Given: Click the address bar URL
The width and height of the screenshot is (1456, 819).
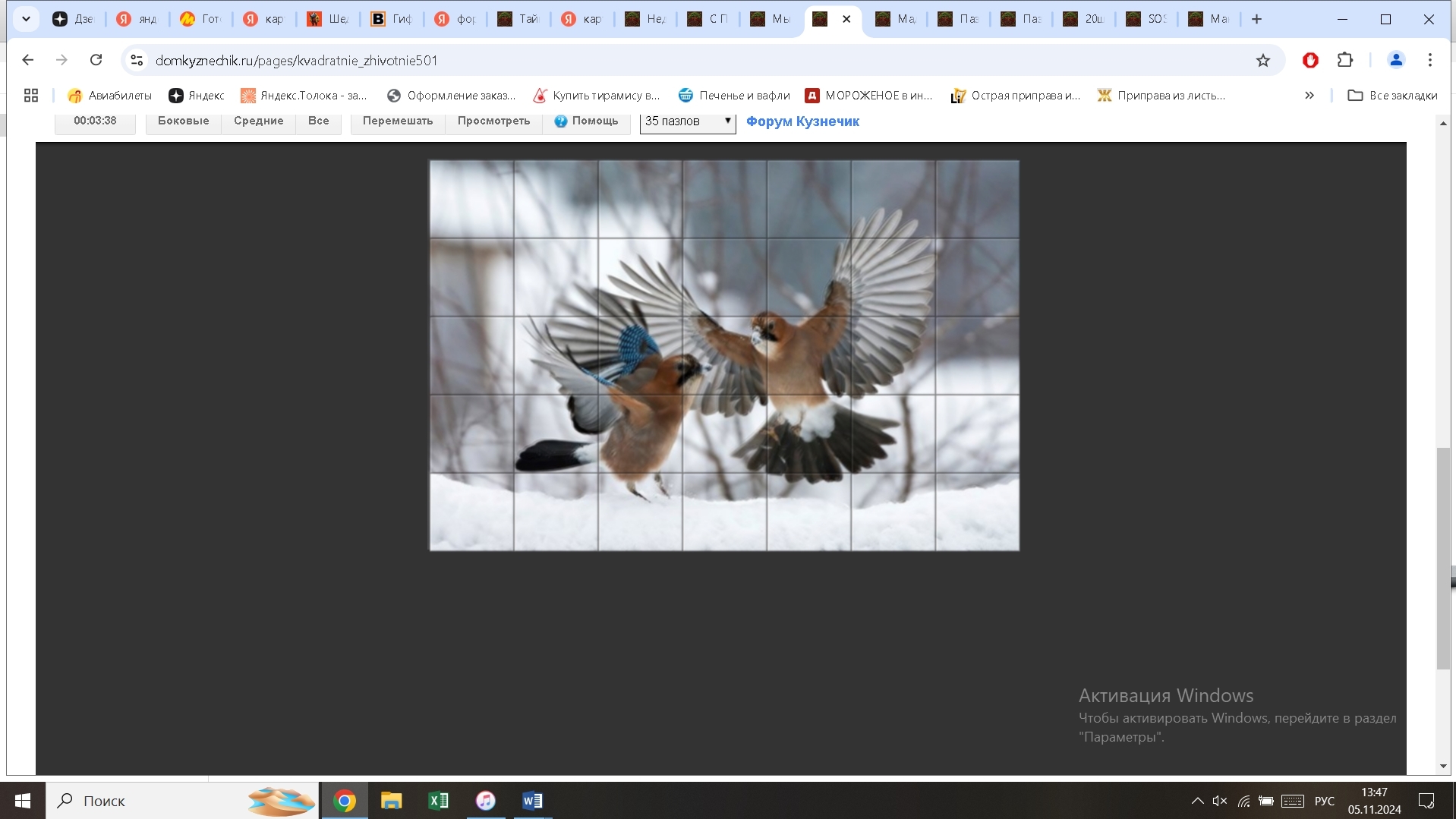Looking at the screenshot, I should tap(296, 60).
